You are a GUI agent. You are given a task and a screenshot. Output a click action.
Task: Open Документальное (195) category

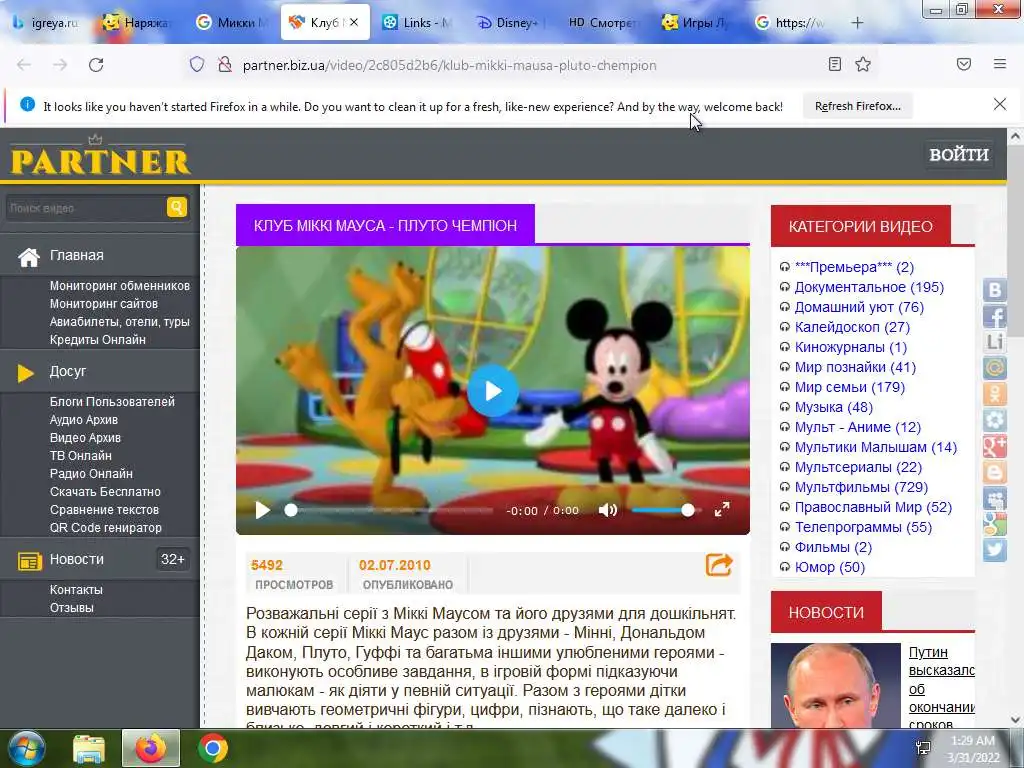pyautogui.click(x=869, y=287)
